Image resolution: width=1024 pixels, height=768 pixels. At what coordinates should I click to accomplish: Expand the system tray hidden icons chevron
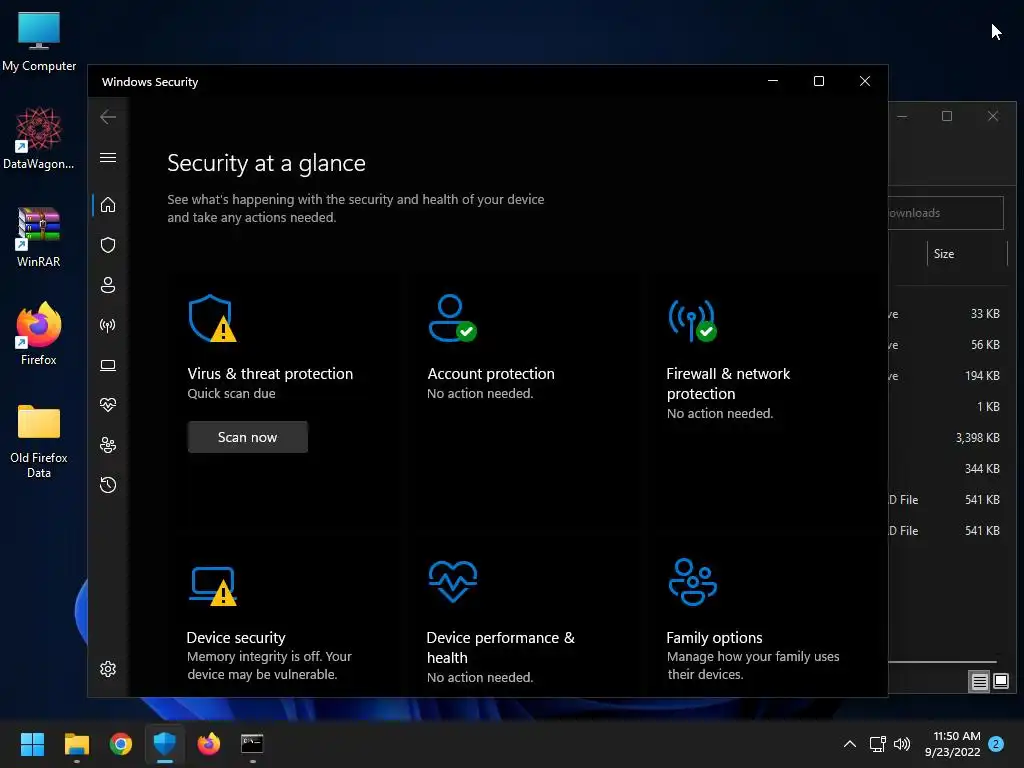coord(850,744)
